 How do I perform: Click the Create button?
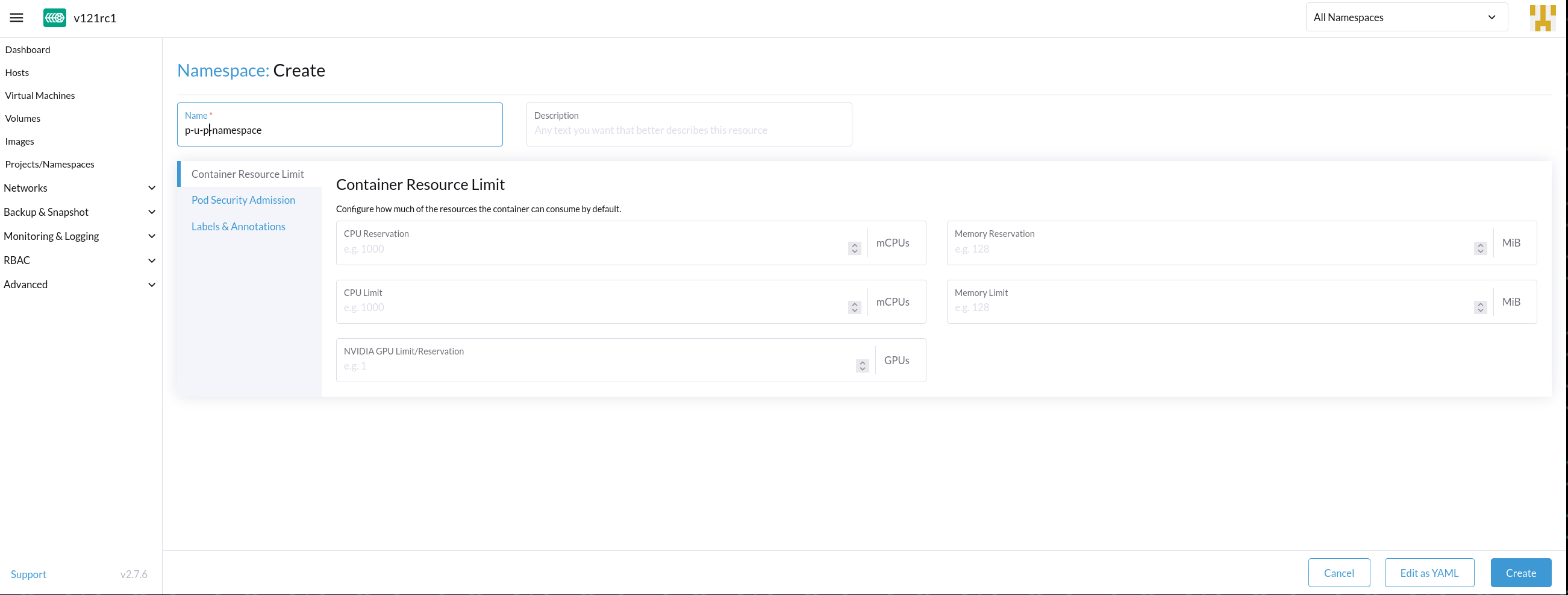point(1520,573)
